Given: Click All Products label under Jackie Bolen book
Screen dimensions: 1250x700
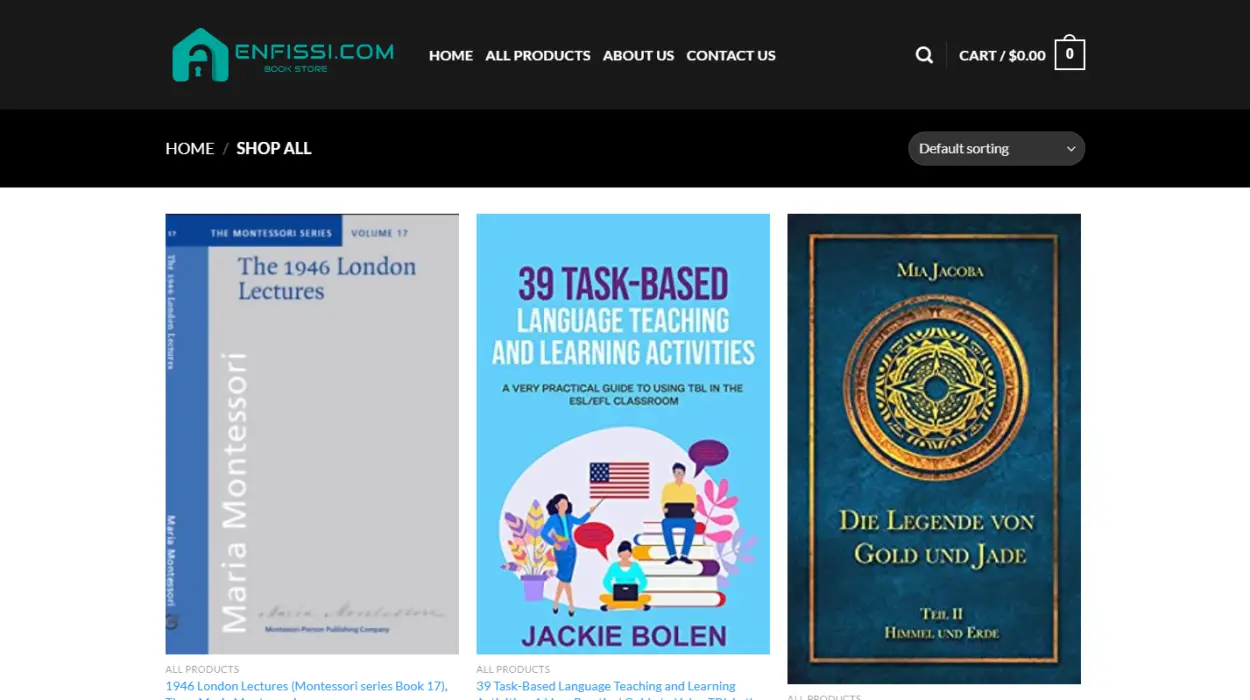Looking at the screenshot, I should pos(513,669).
